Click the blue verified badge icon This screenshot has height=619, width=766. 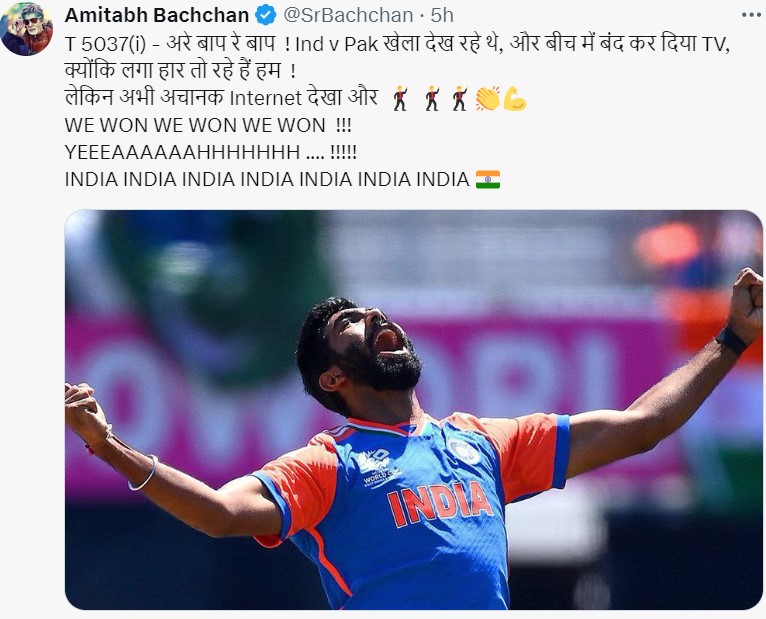point(266,16)
